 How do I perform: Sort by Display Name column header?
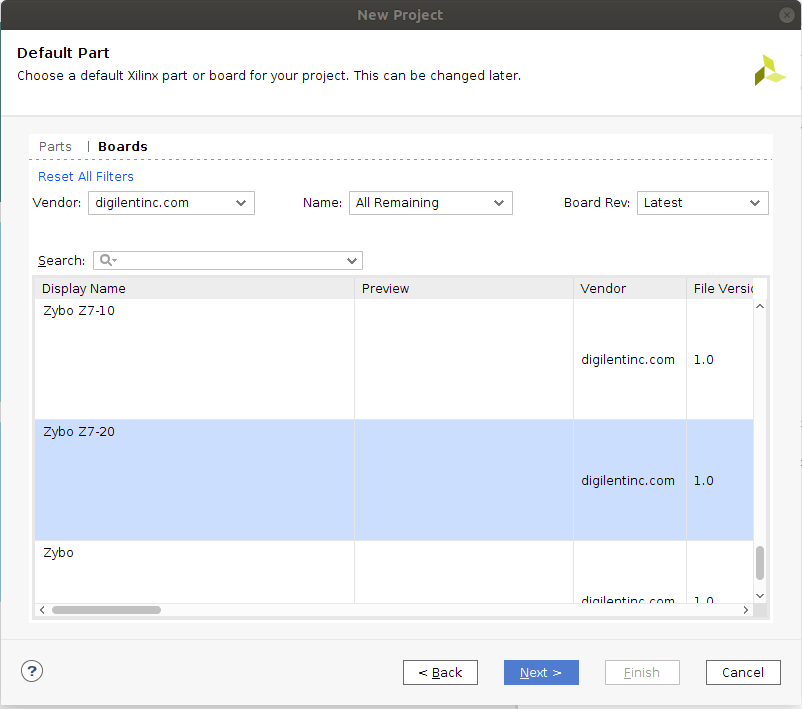(194, 289)
